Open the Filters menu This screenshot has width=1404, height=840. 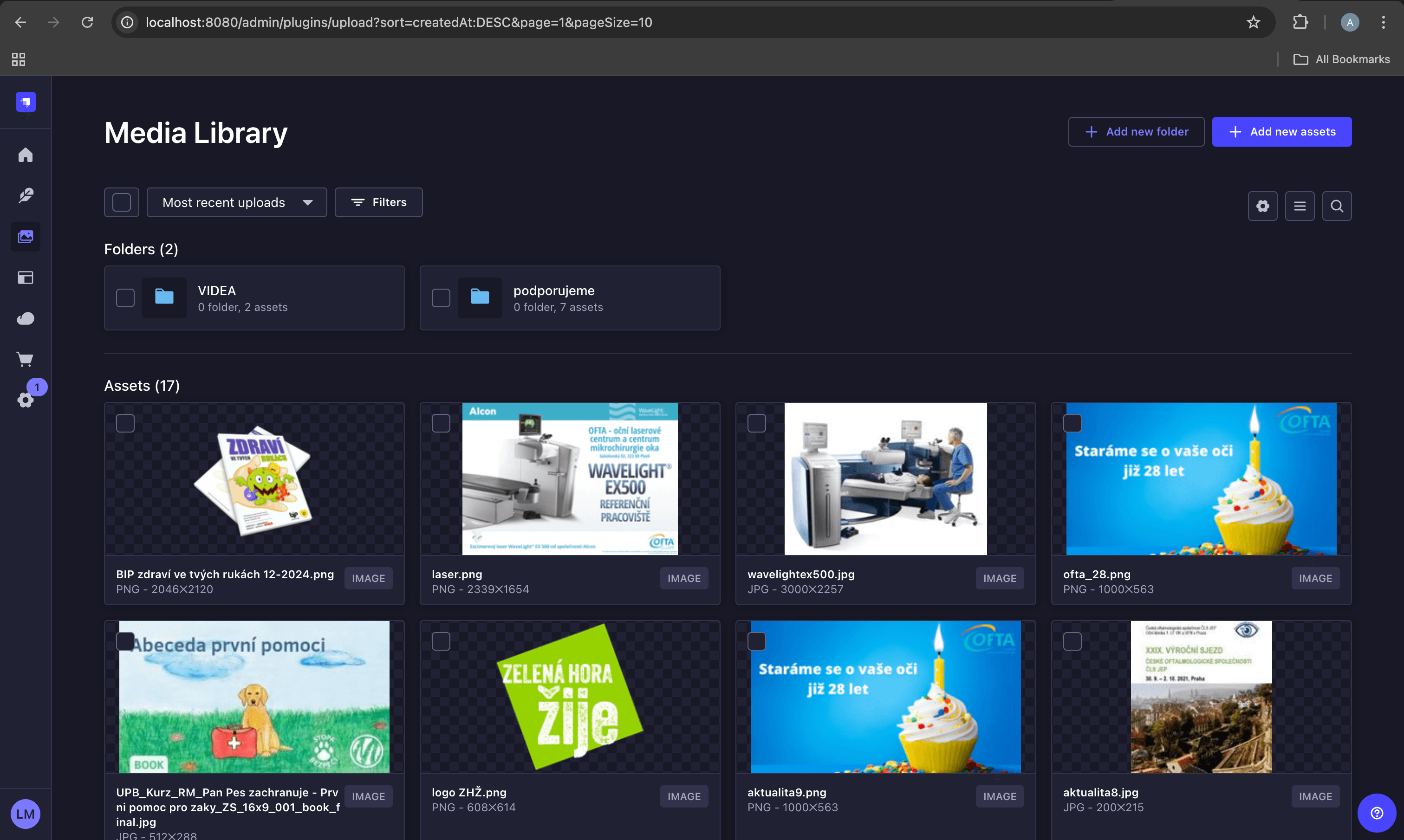[x=378, y=202]
